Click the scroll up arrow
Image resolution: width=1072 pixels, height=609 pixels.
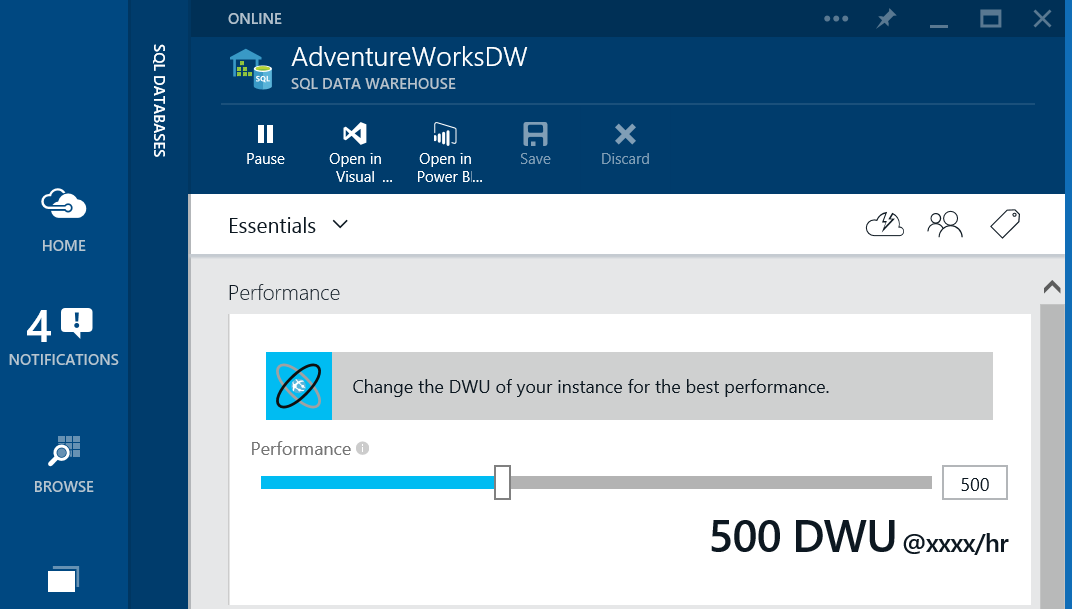pyautogui.click(x=1052, y=287)
